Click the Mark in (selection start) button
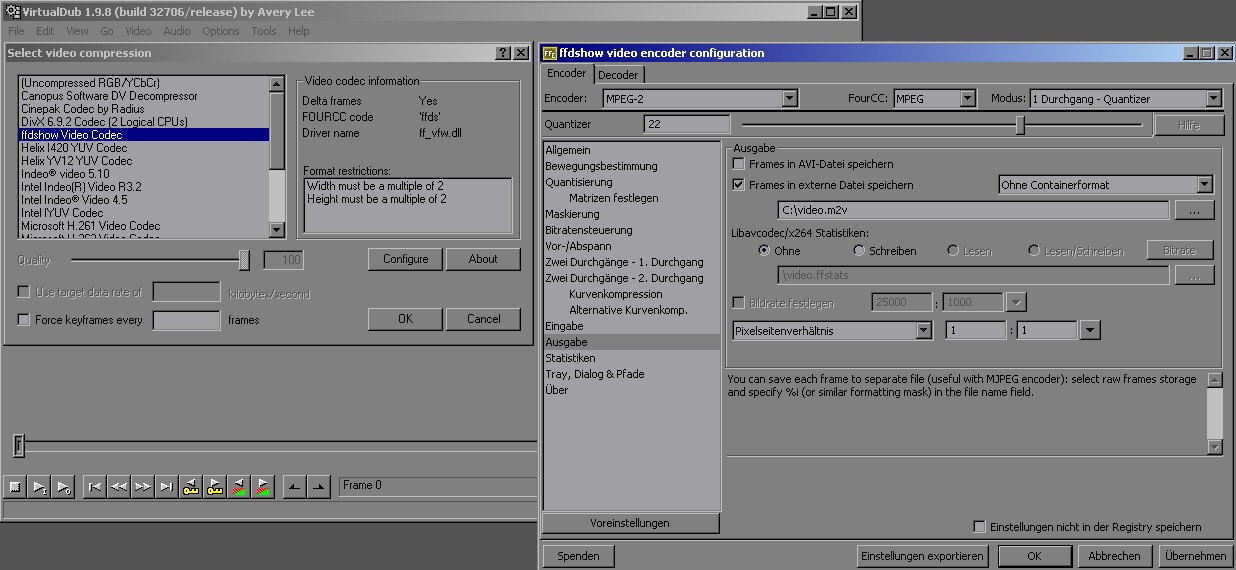 (295, 487)
